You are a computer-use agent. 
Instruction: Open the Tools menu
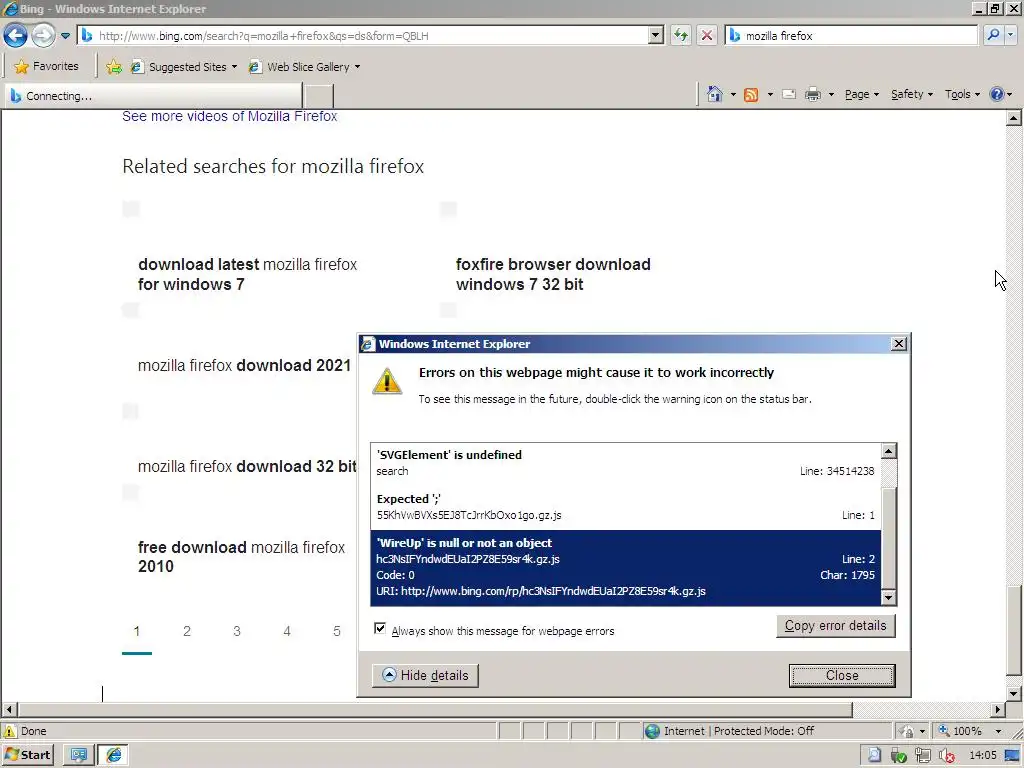point(962,95)
